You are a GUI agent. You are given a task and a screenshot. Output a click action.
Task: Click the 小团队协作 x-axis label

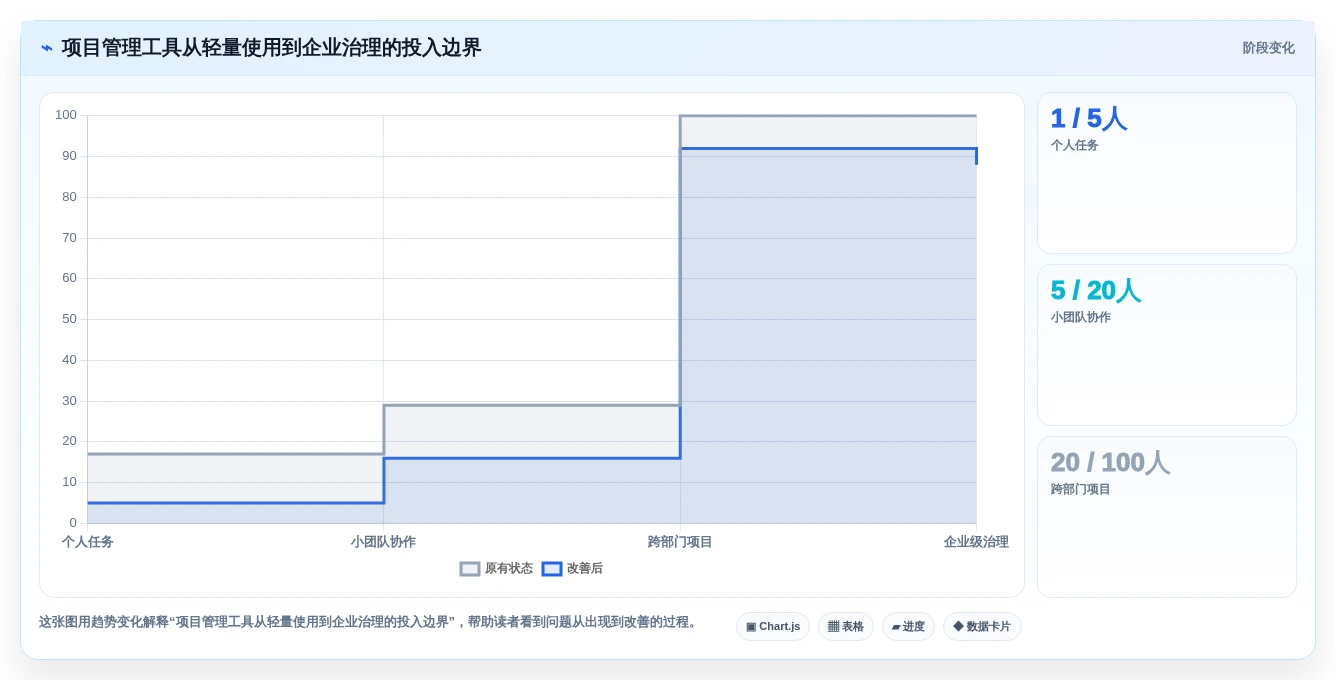(x=383, y=542)
